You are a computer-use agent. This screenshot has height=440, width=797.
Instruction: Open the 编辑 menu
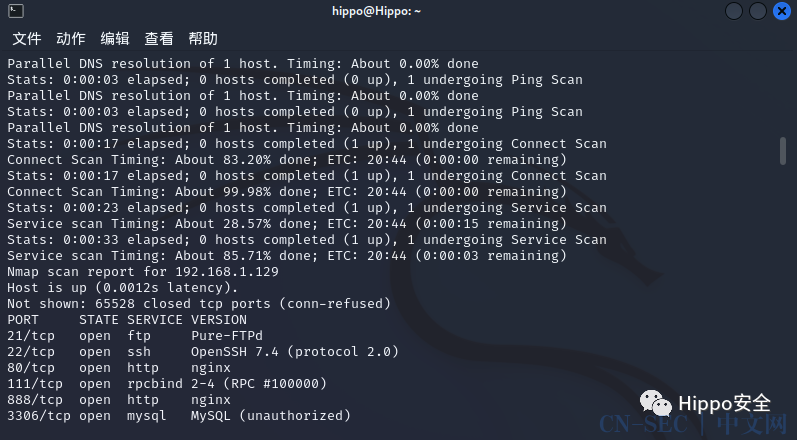[115, 39]
